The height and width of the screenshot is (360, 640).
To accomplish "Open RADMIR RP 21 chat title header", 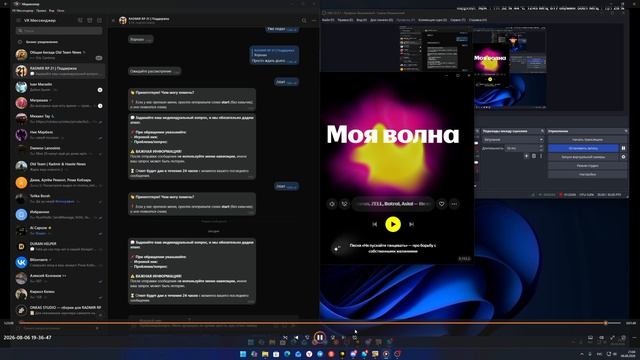I will pyautogui.click(x=149, y=19).
